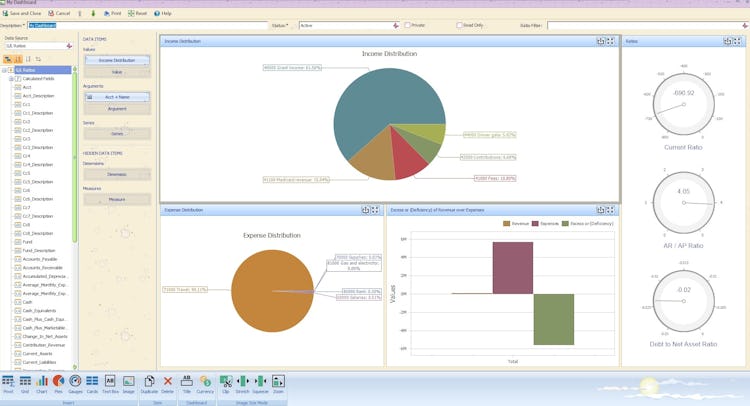Open the Income Distribution value options
The height and width of the screenshot is (406, 750).
117,60
